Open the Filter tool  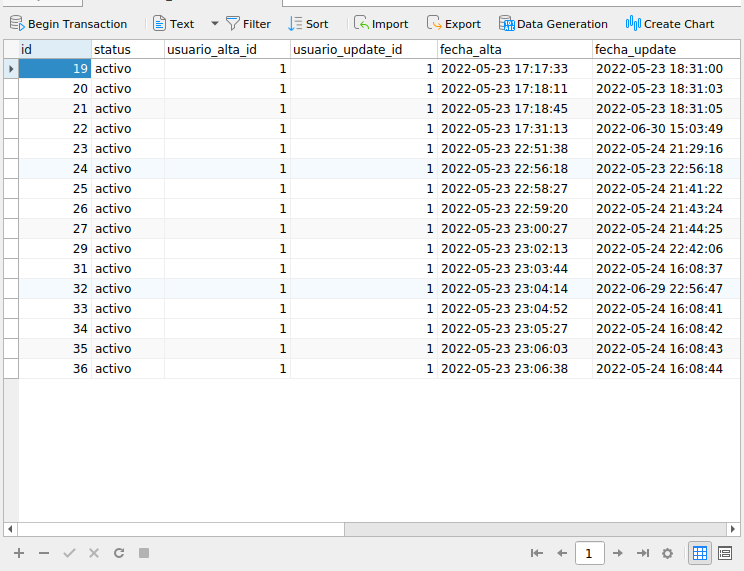tap(248, 24)
